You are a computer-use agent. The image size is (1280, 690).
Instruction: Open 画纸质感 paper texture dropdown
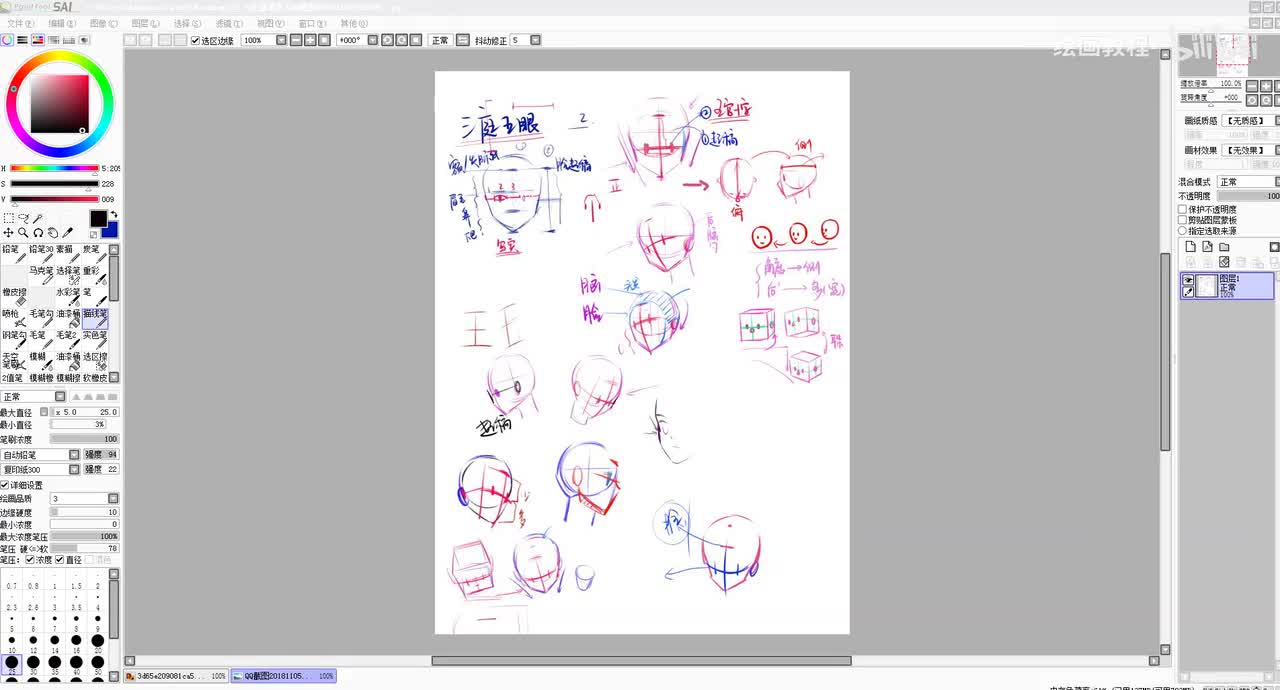pos(1277,120)
